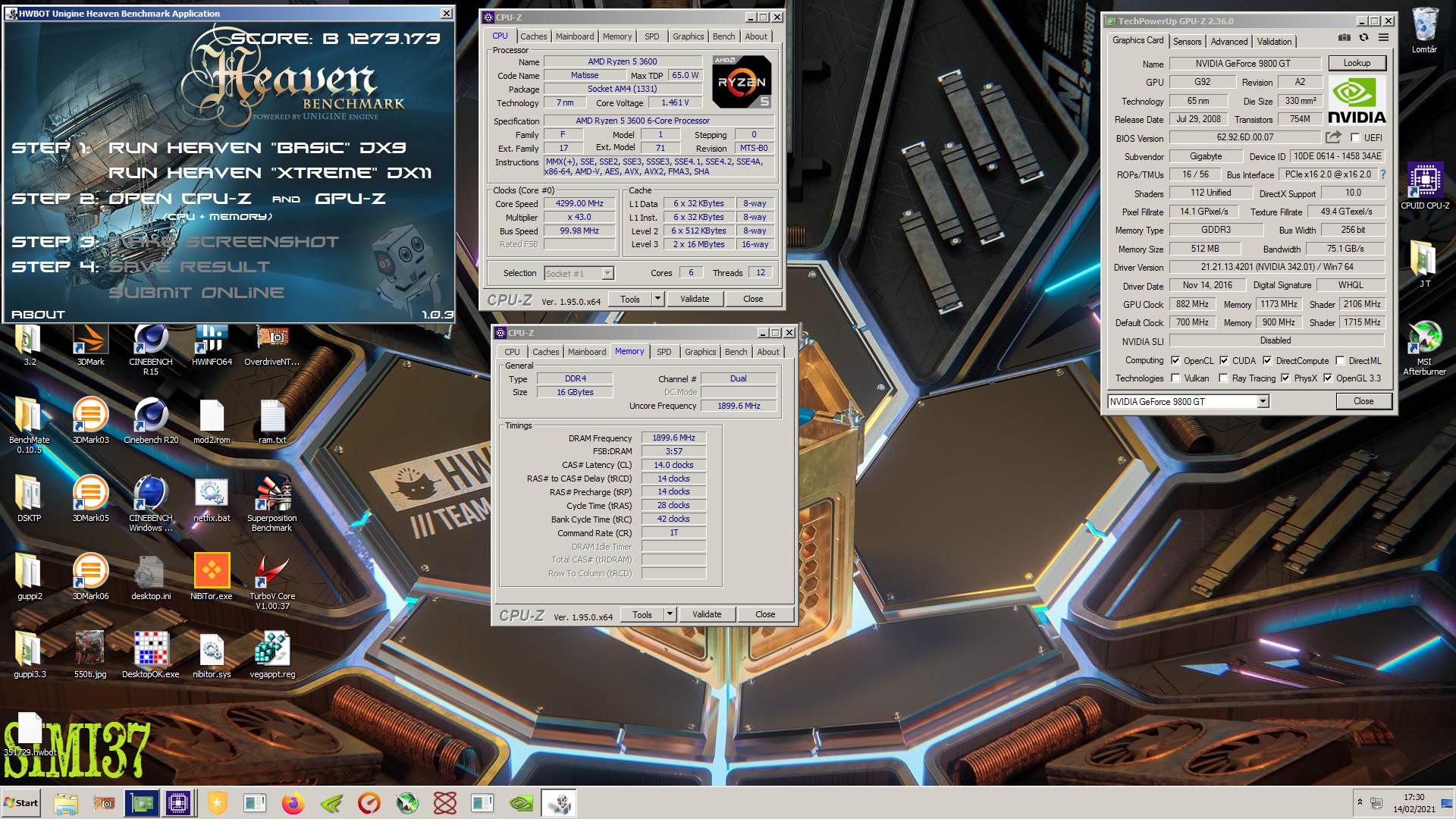Image resolution: width=1456 pixels, height=819 pixels.
Task: Switch to Caches tab in upper CPU-Z
Action: (x=533, y=36)
